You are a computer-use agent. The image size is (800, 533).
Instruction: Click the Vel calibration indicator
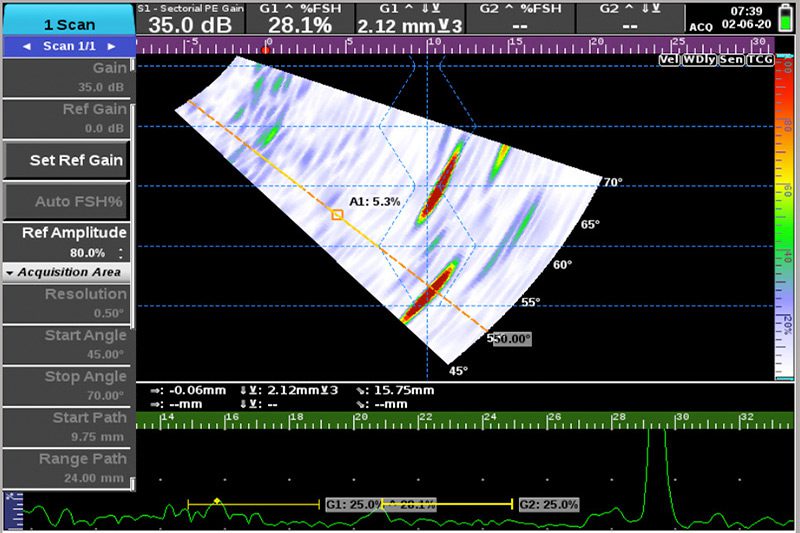[669, 60]
